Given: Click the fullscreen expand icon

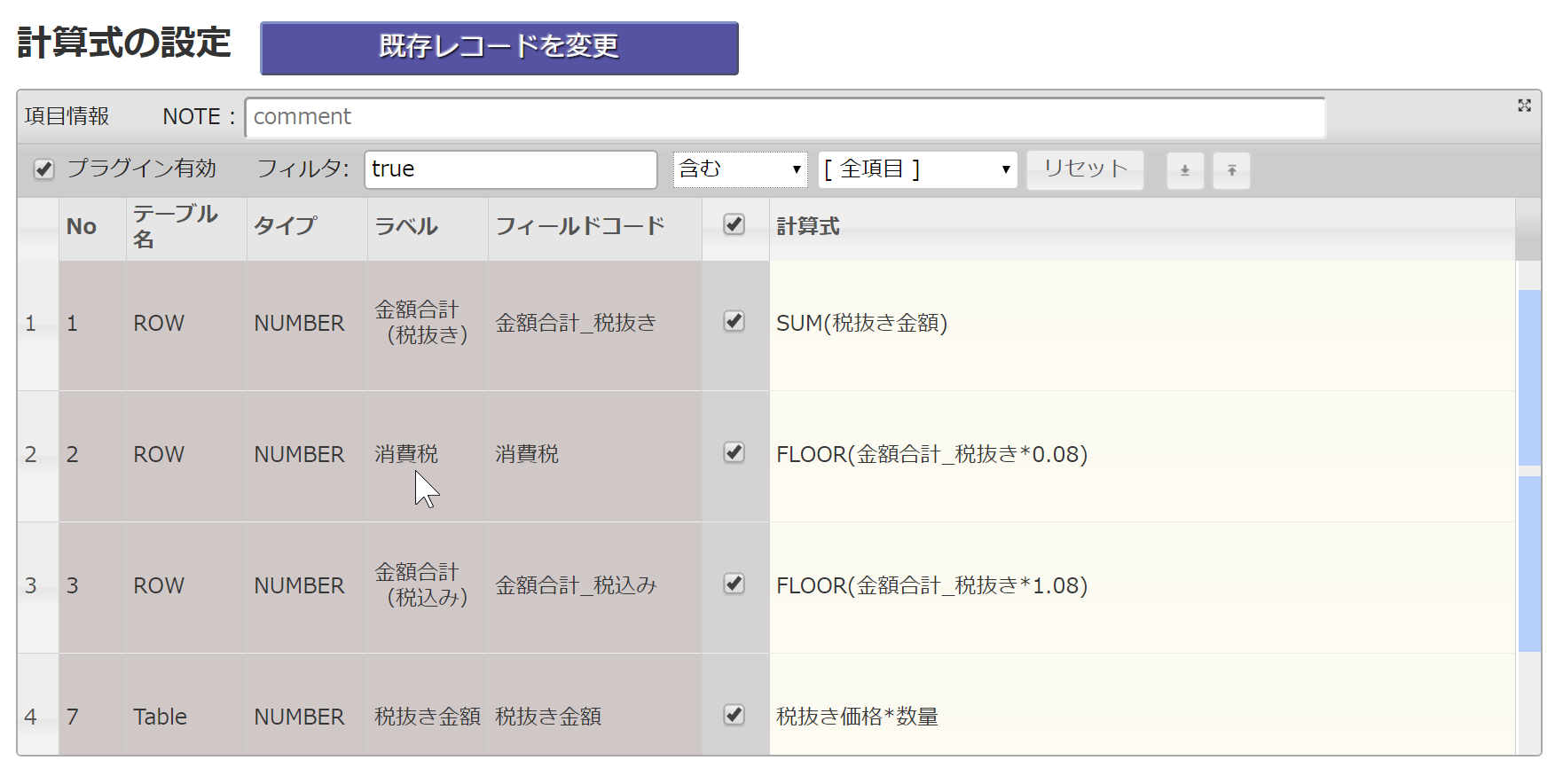Looking at the screenshot, I should [1524, 106].
